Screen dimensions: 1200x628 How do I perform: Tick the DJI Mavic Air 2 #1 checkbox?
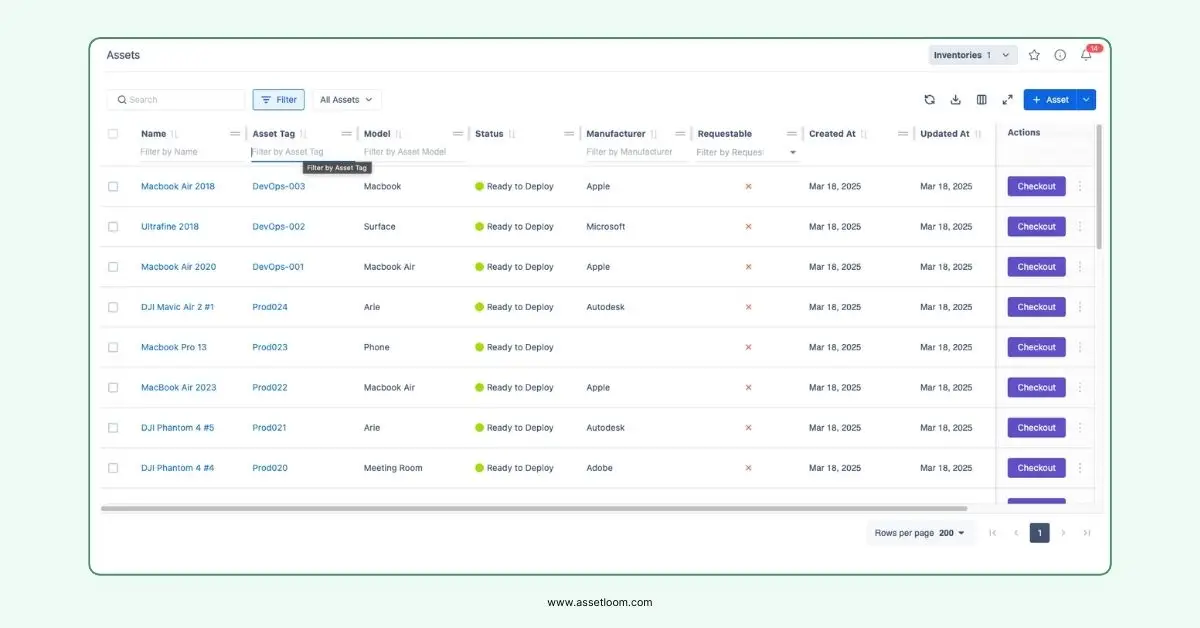pos(113,307)
